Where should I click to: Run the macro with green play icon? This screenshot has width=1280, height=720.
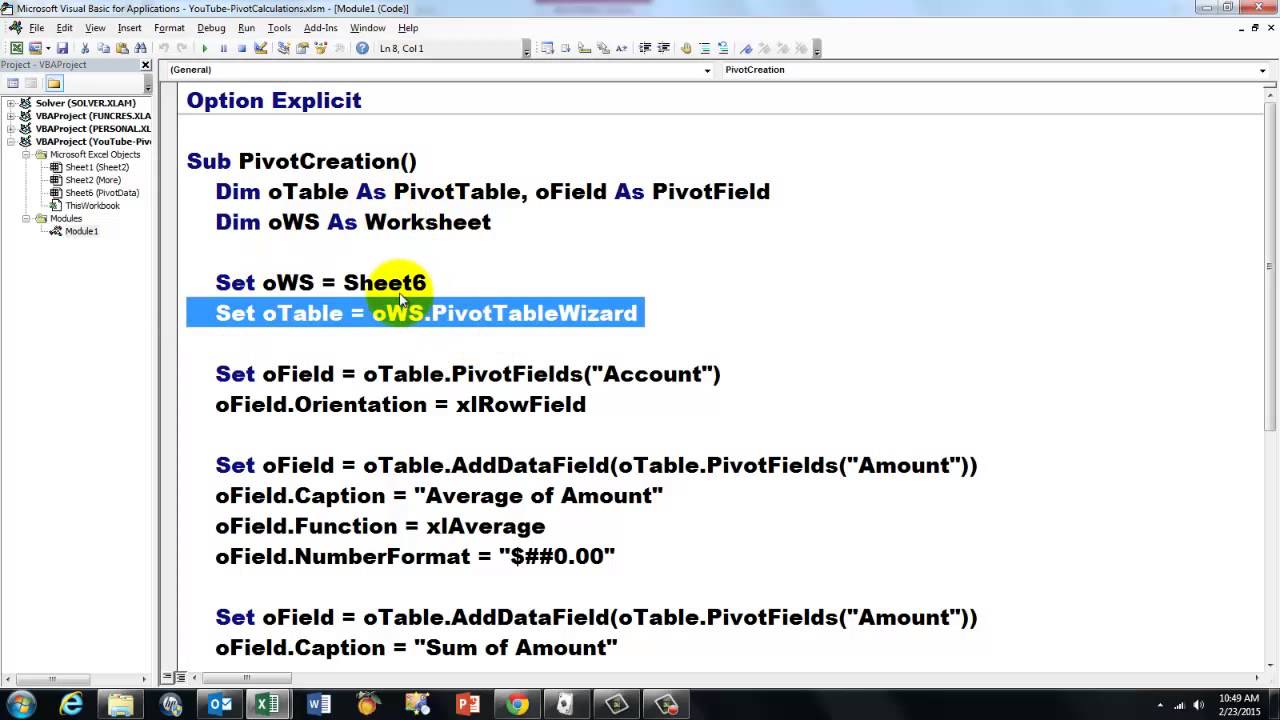[205, 48]
